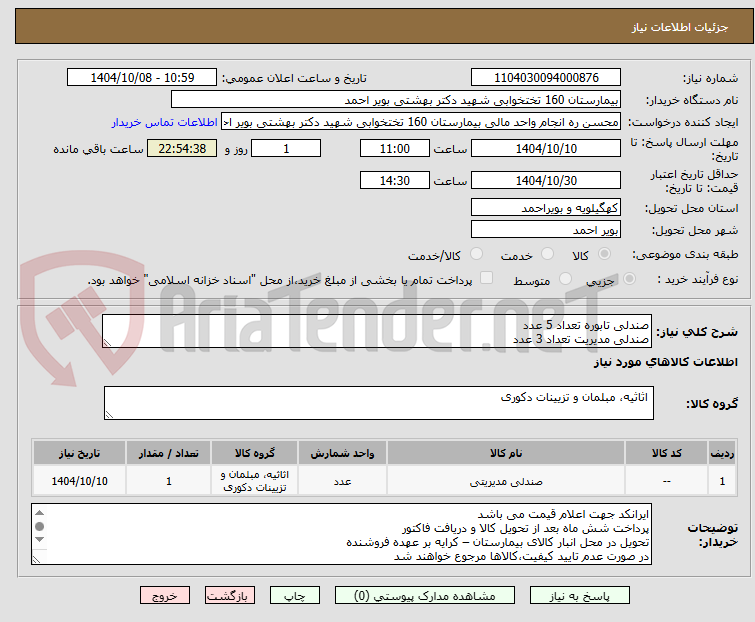Click the گروه کالا table column header
This screenshot has height=622, width=755.
(255, 453)
